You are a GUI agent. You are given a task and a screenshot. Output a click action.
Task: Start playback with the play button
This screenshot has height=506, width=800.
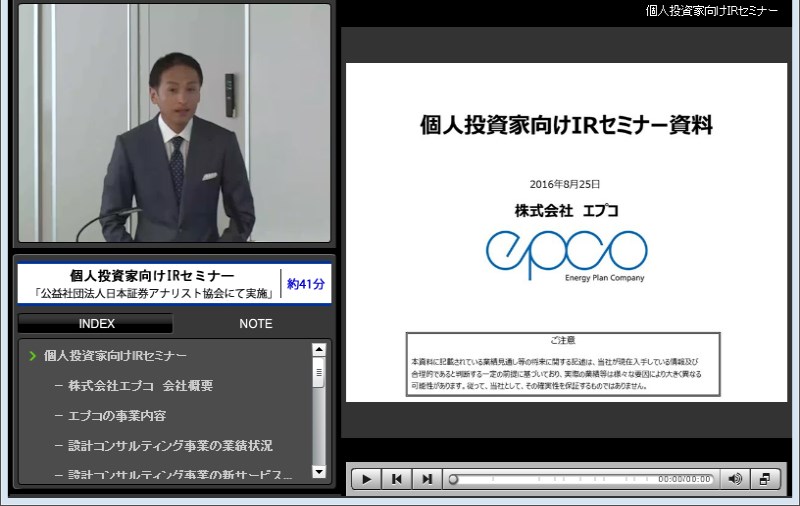366,479
